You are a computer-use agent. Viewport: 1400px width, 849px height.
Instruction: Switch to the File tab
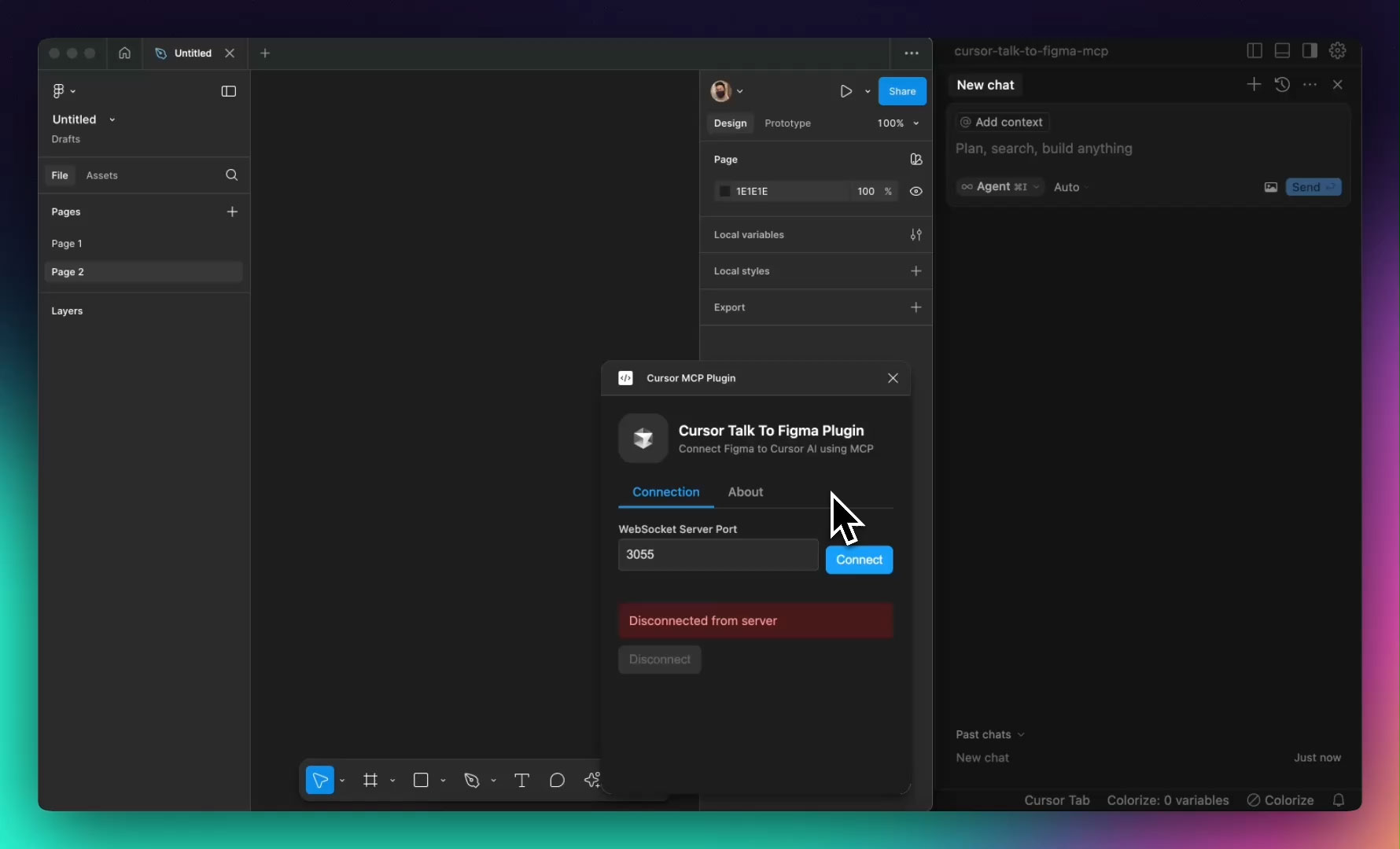(60, 175)
